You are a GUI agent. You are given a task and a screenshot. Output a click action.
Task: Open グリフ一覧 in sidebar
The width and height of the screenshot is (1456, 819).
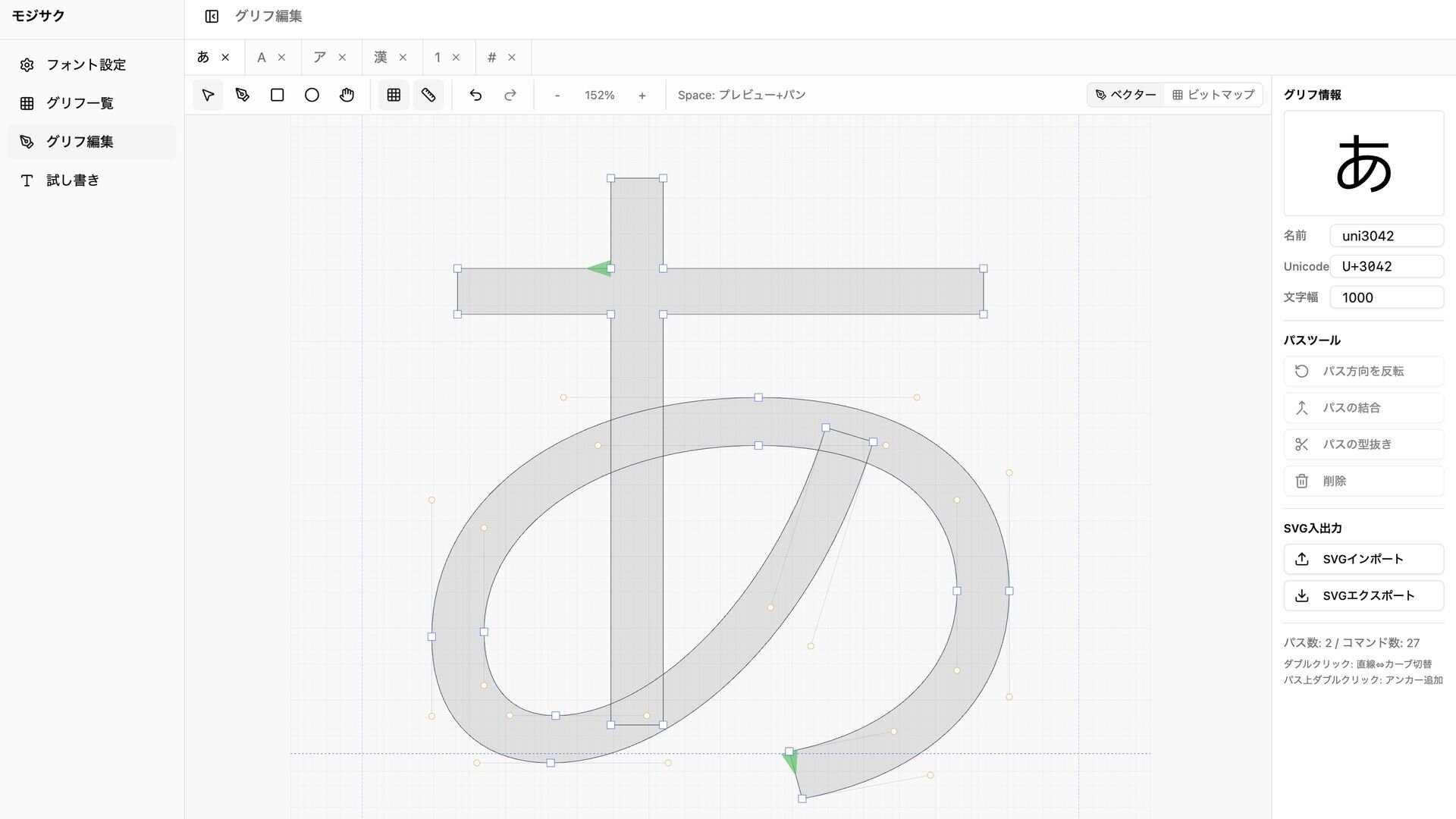(x=80, y=103)
